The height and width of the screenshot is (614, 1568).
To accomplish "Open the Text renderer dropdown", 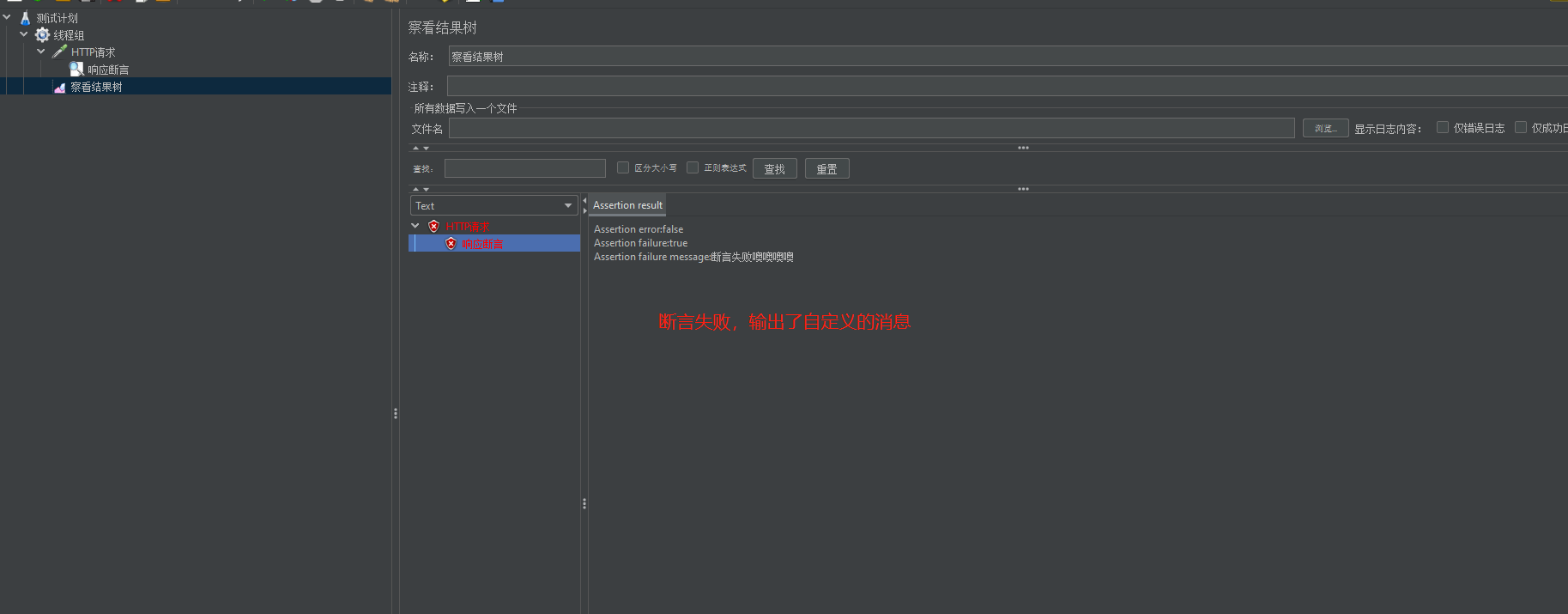I will click(493, 205).
